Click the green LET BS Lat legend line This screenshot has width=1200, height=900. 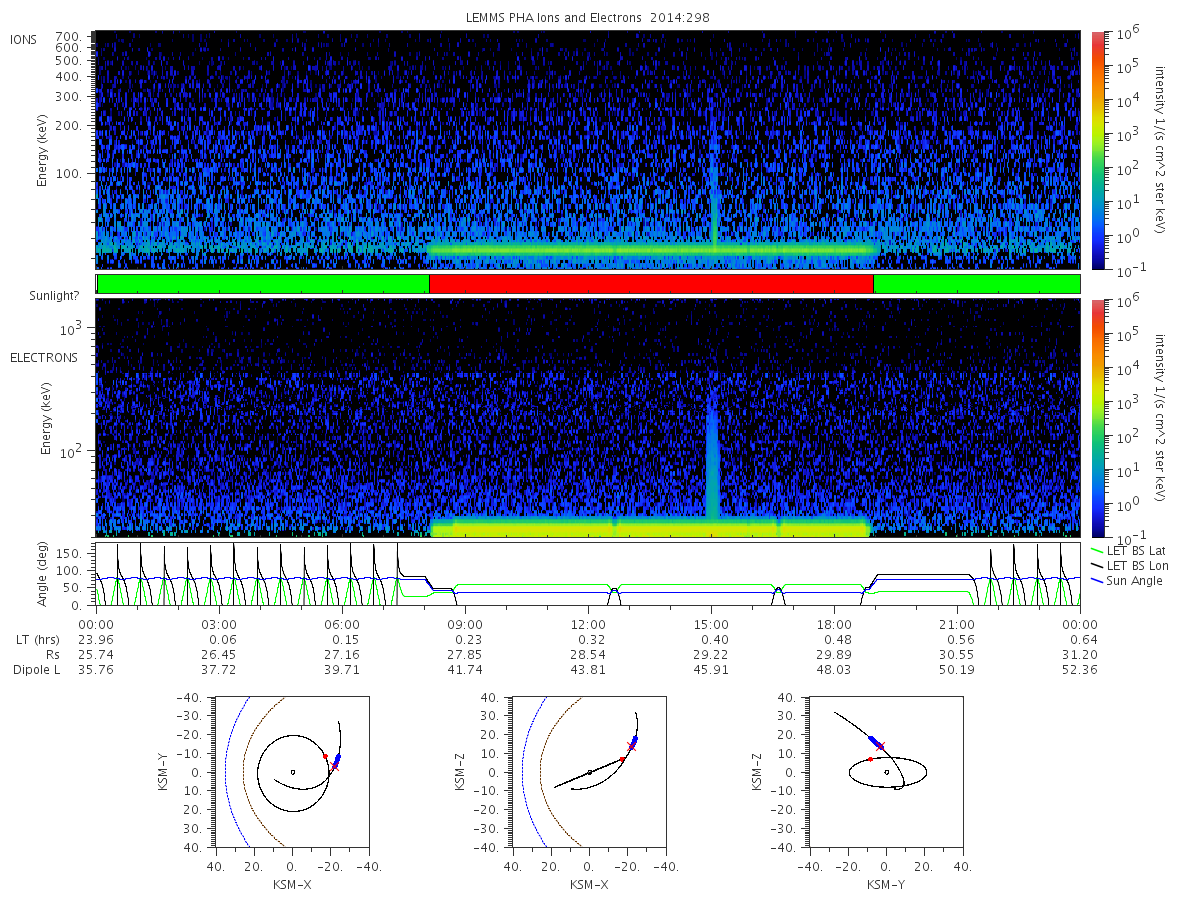click(x=1097, y=550)
